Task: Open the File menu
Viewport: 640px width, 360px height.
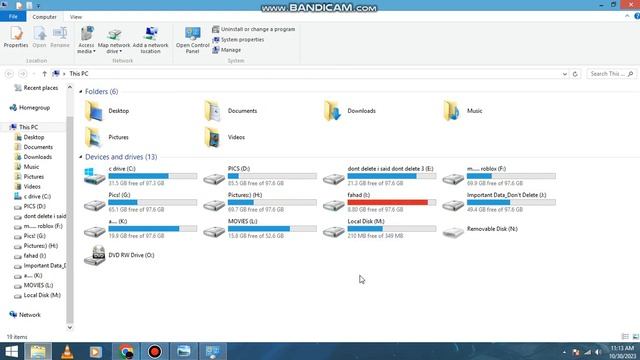Action: 13,17
